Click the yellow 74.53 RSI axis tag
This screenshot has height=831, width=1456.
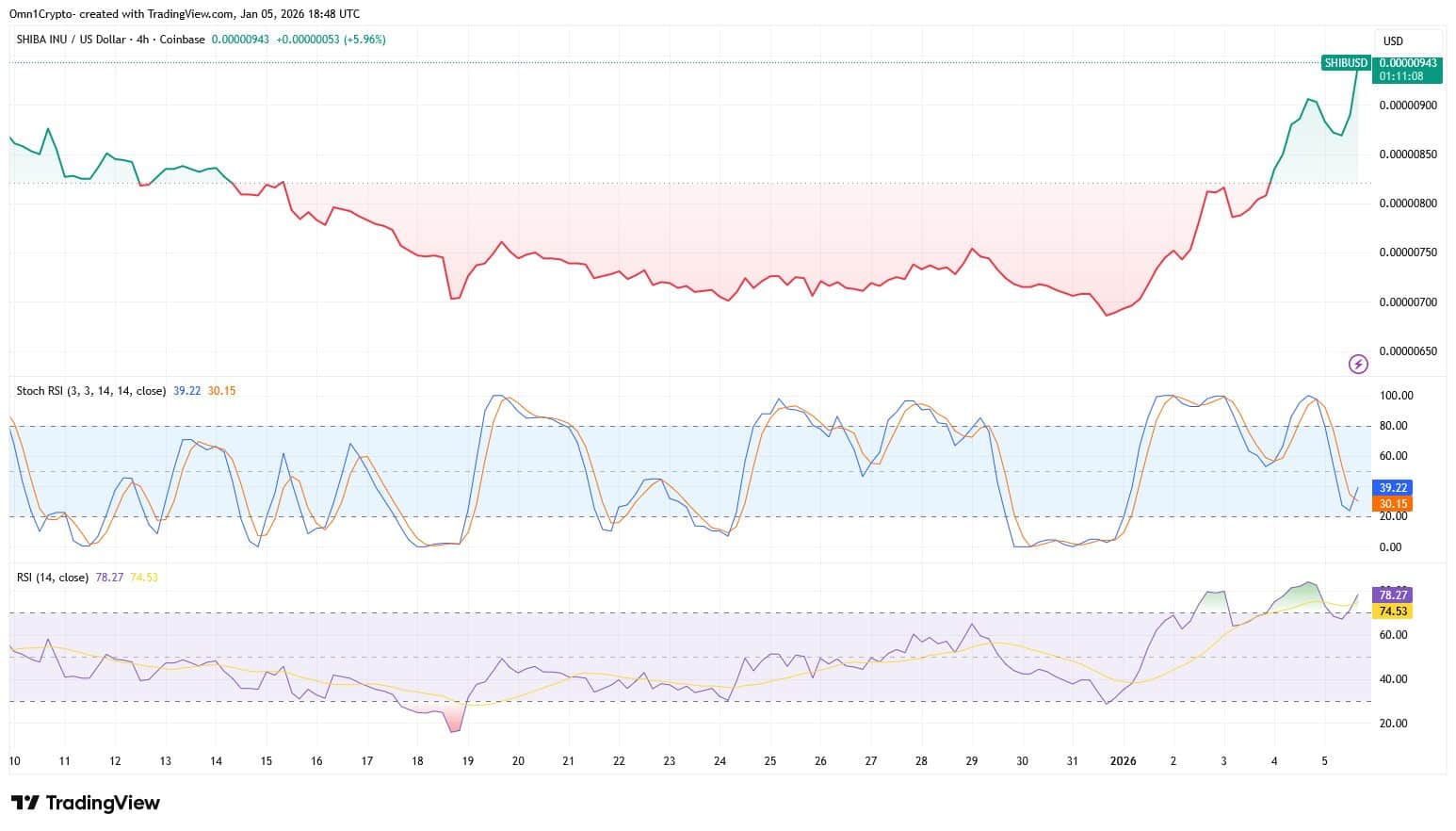(1393, 611)
